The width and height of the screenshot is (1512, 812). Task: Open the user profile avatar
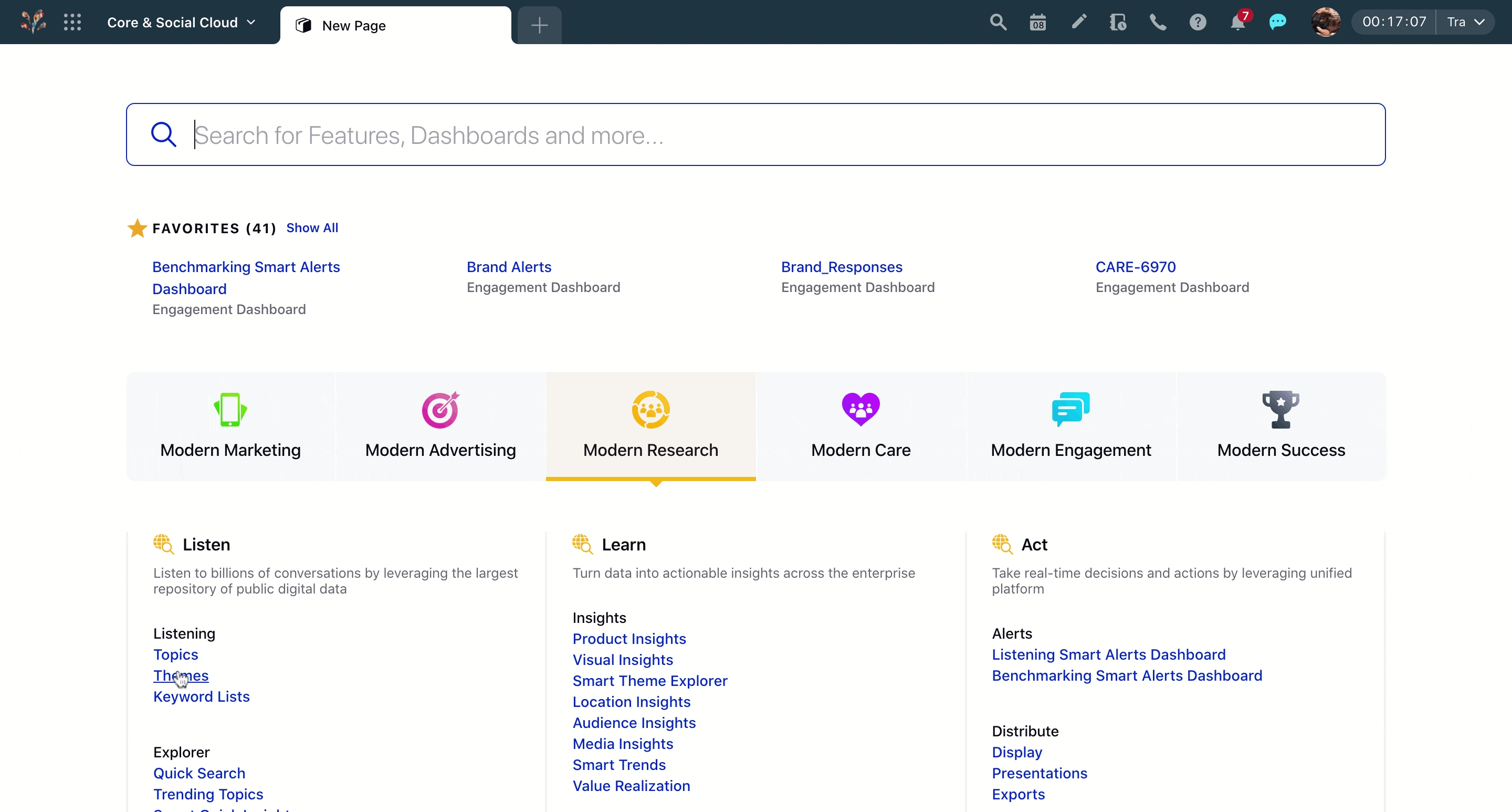pyautogui.click(x=1325, y=22)
